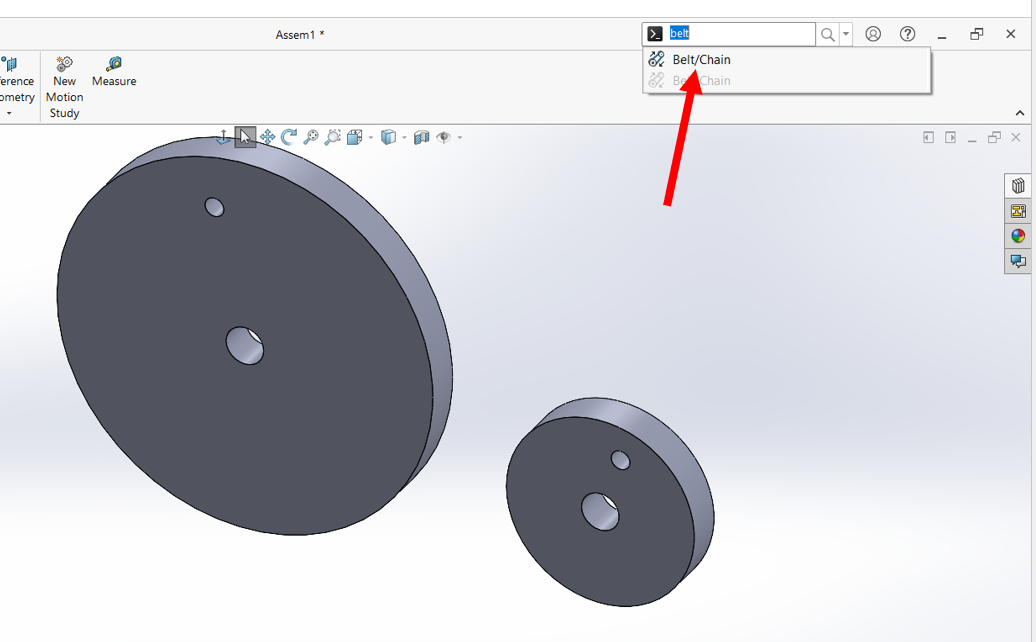
Task: Open the SOLIDWORKS Resources task pane
Action: [1017, 185]
